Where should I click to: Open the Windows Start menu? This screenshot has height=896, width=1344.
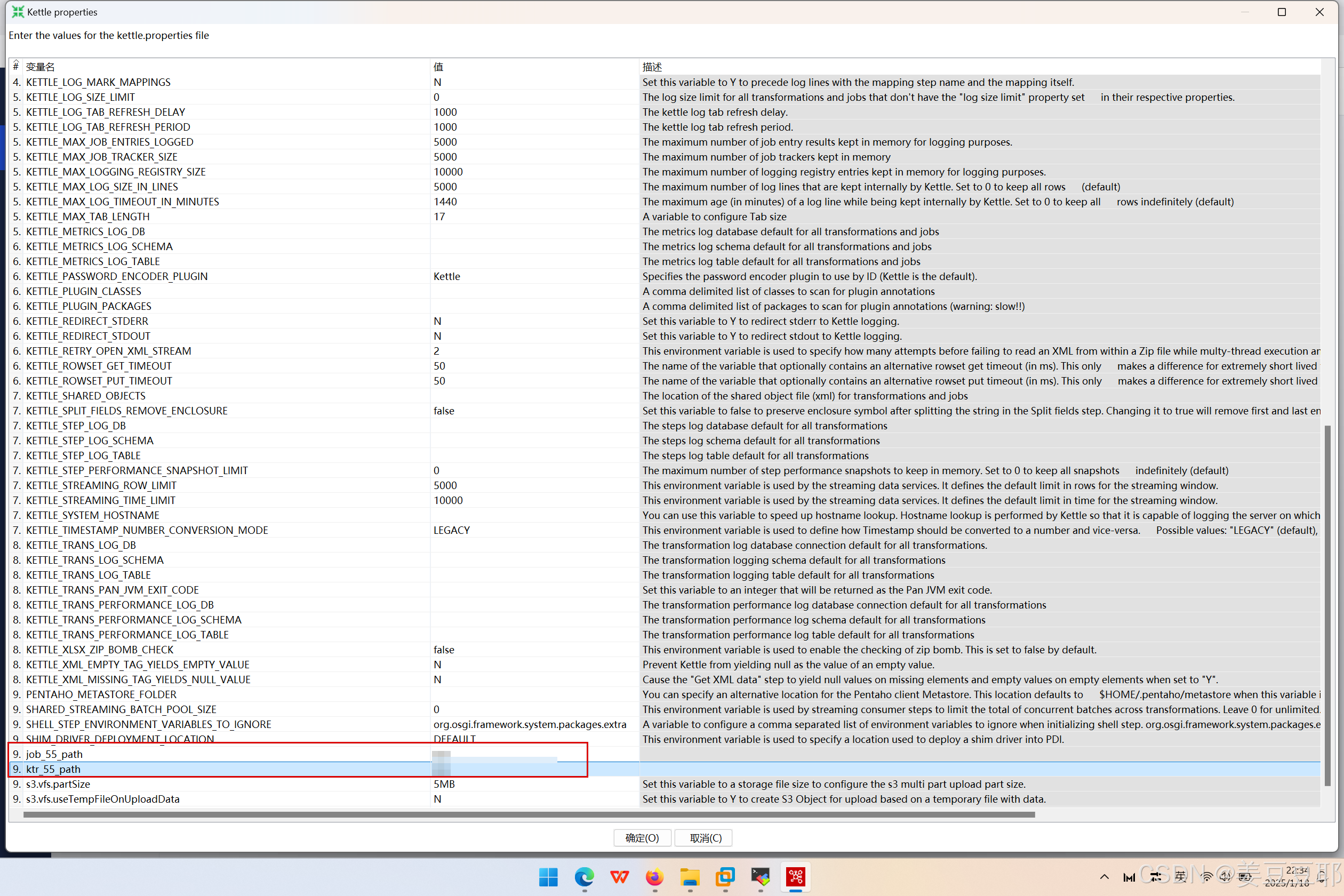coord(548,877)
